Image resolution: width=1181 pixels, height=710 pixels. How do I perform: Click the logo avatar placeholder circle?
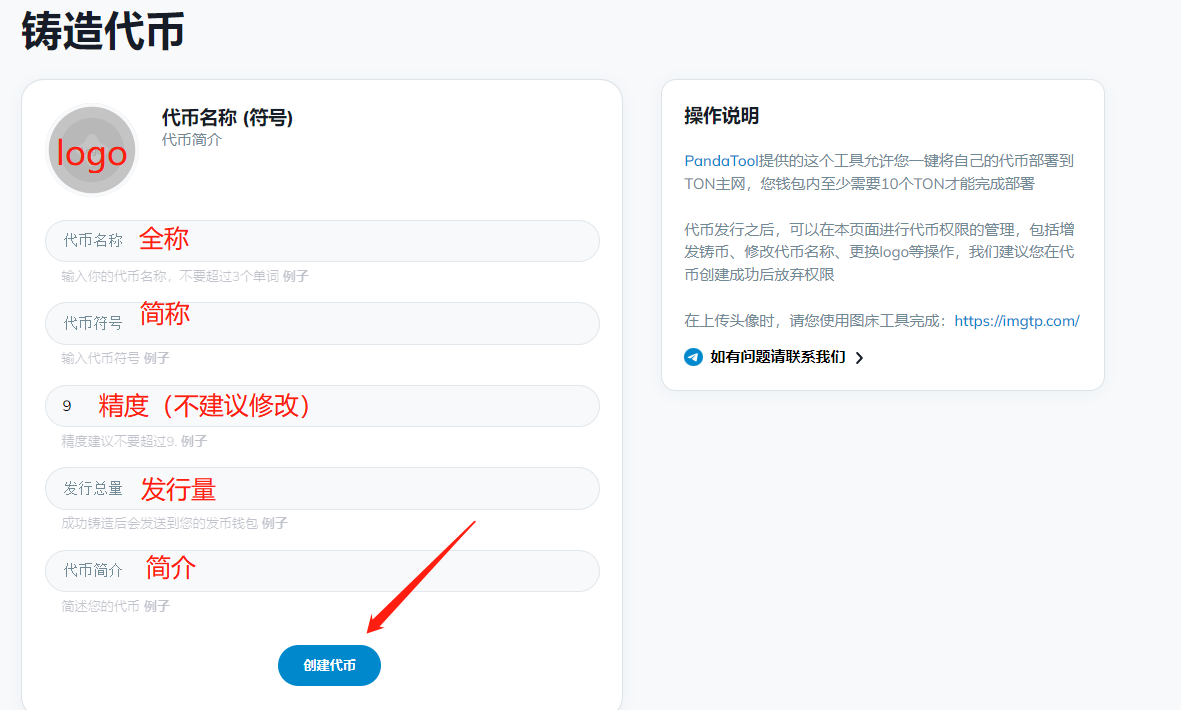(92, 150)
